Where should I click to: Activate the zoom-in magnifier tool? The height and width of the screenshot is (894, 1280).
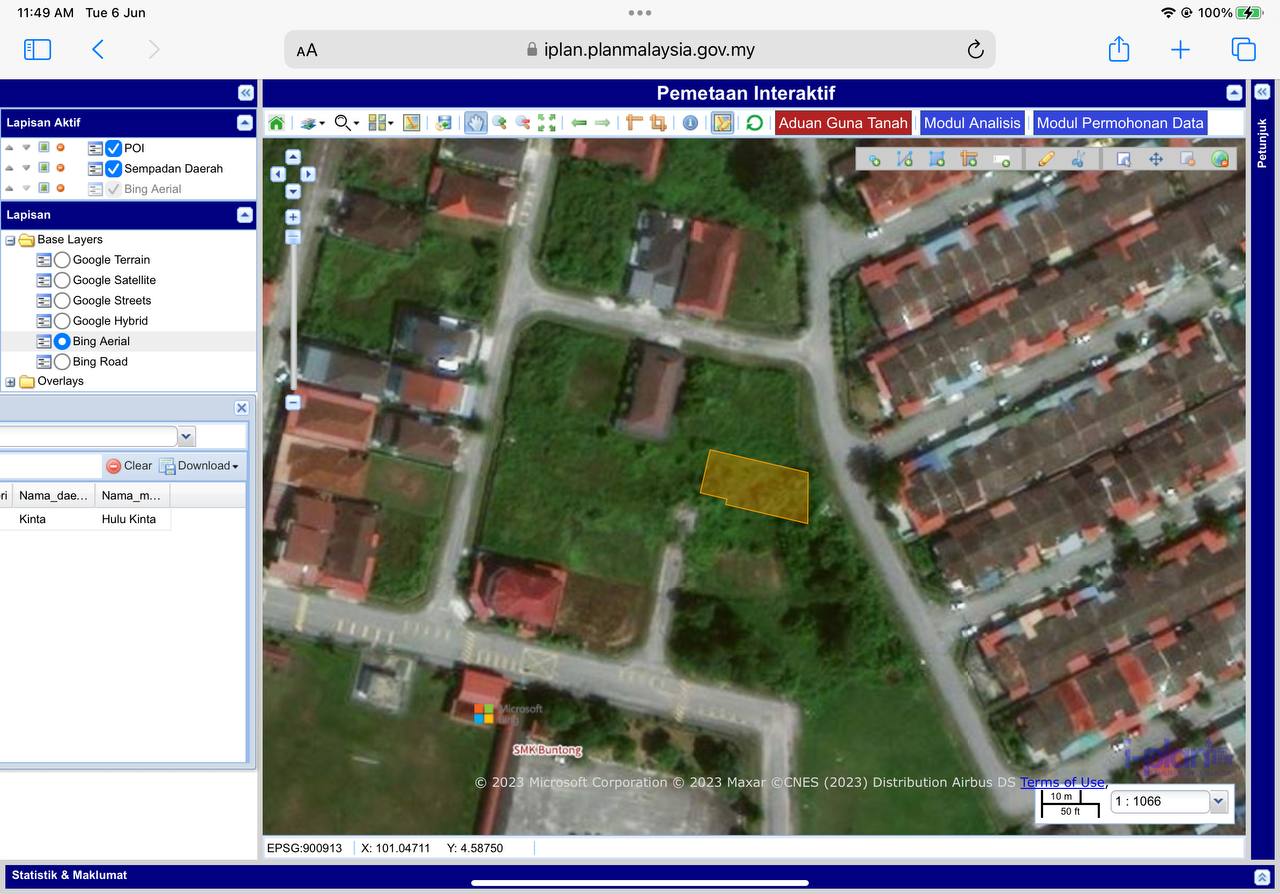[x=499, y=123]
